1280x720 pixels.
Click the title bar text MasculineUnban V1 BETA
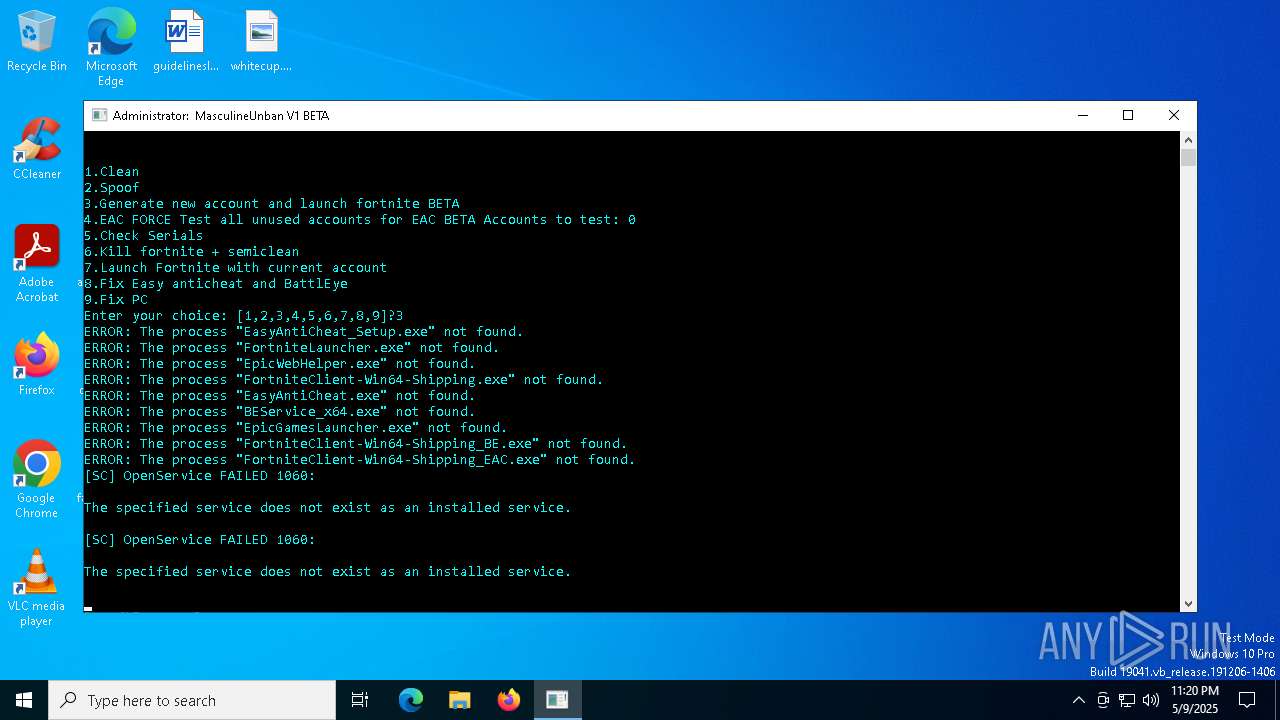point(262,116)
